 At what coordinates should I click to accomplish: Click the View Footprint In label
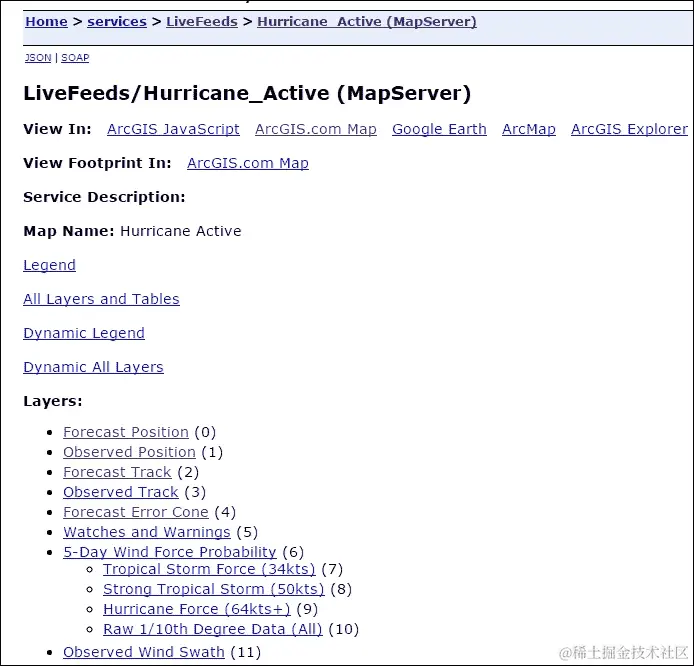tap(97, 163)
